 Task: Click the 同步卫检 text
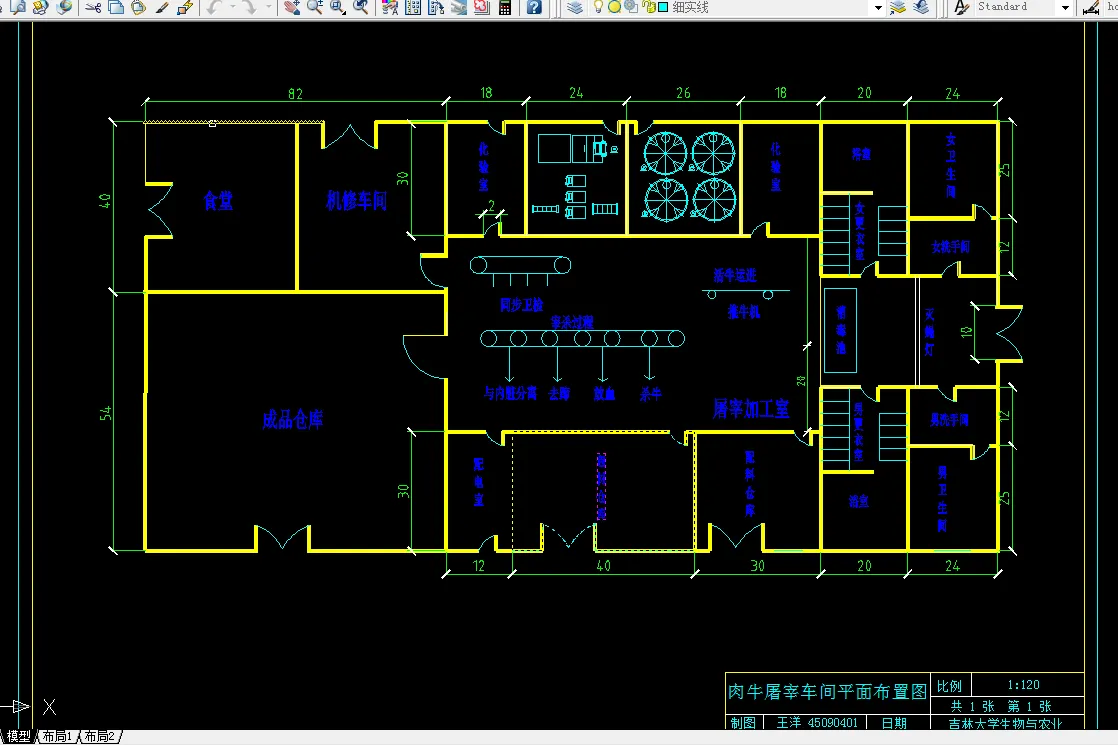521,305
